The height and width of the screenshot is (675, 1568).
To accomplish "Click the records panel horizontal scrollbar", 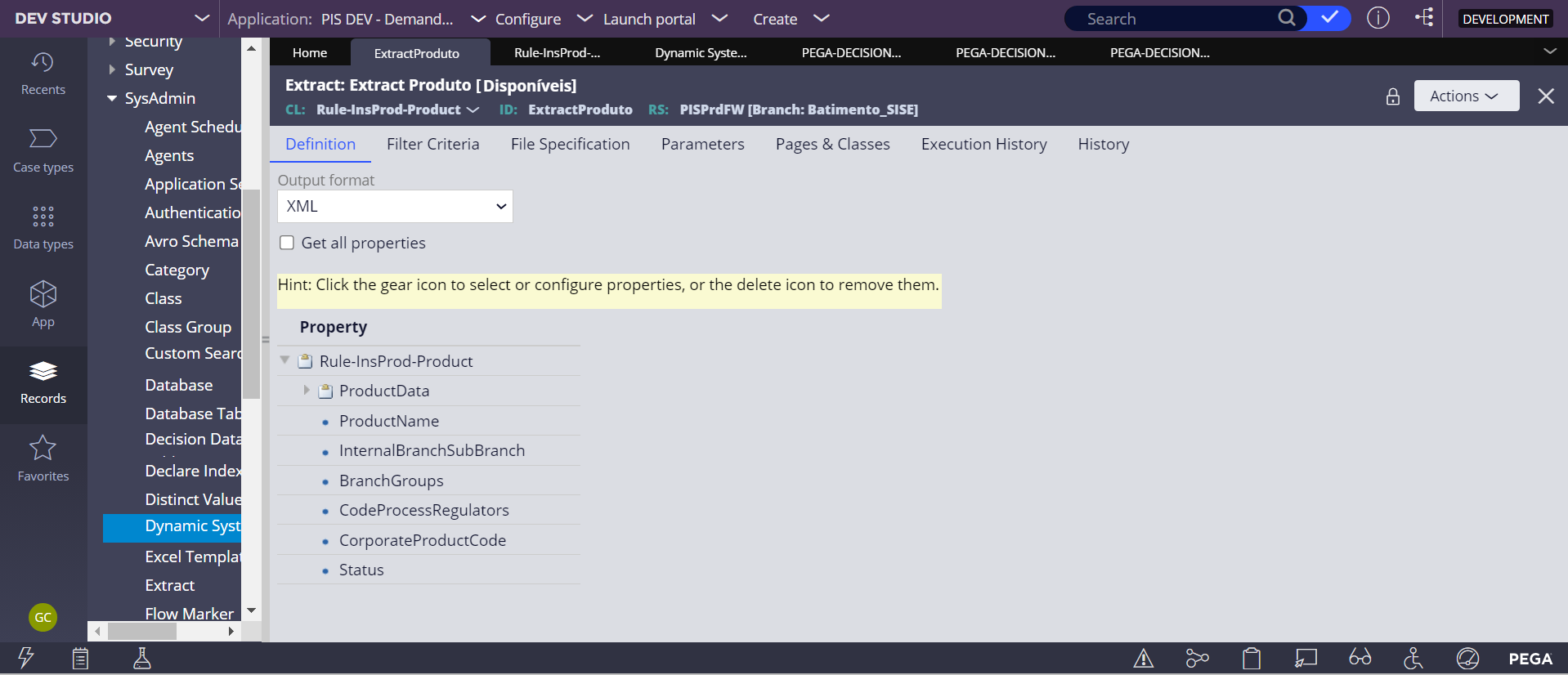I will pyautogui.click(x=142, y=631).
